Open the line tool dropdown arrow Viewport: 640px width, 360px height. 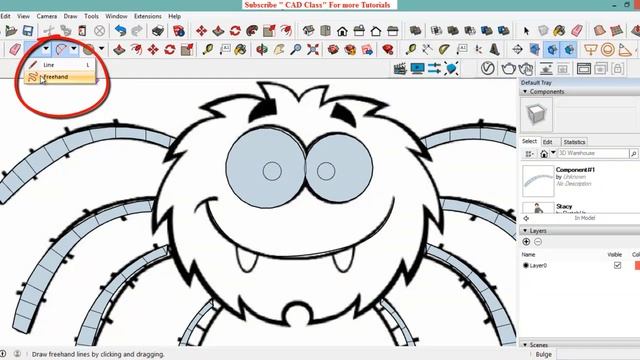46,49
